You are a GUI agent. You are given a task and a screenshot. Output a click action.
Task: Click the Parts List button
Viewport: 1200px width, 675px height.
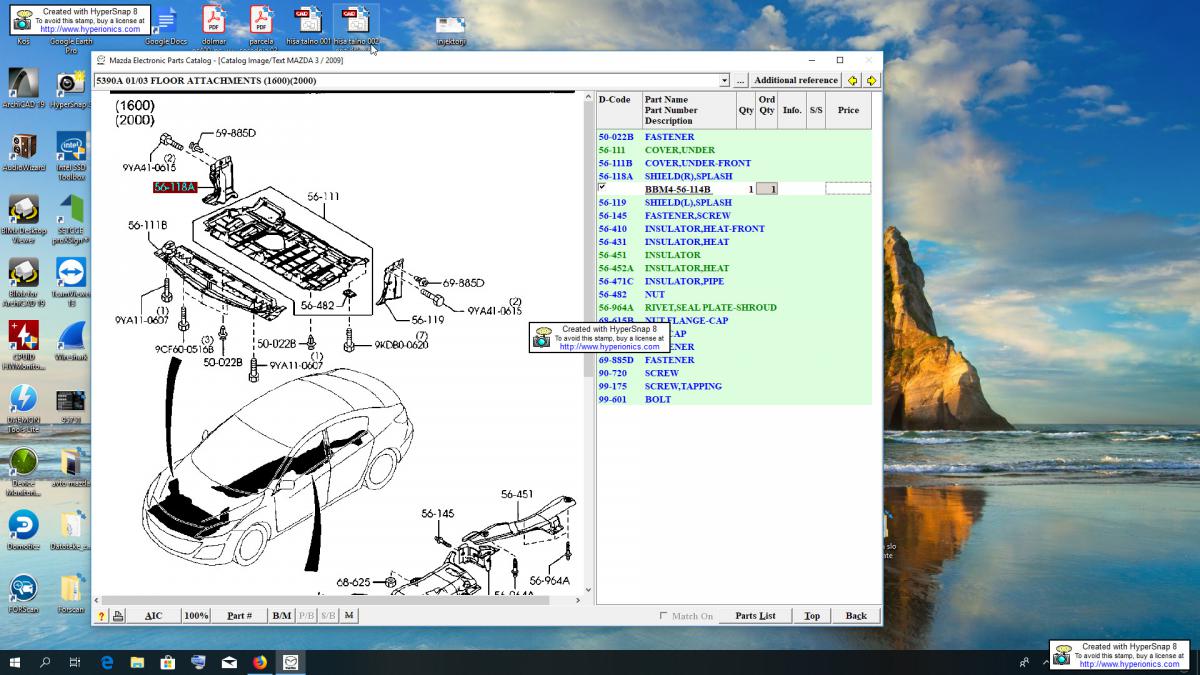[755, 616]
